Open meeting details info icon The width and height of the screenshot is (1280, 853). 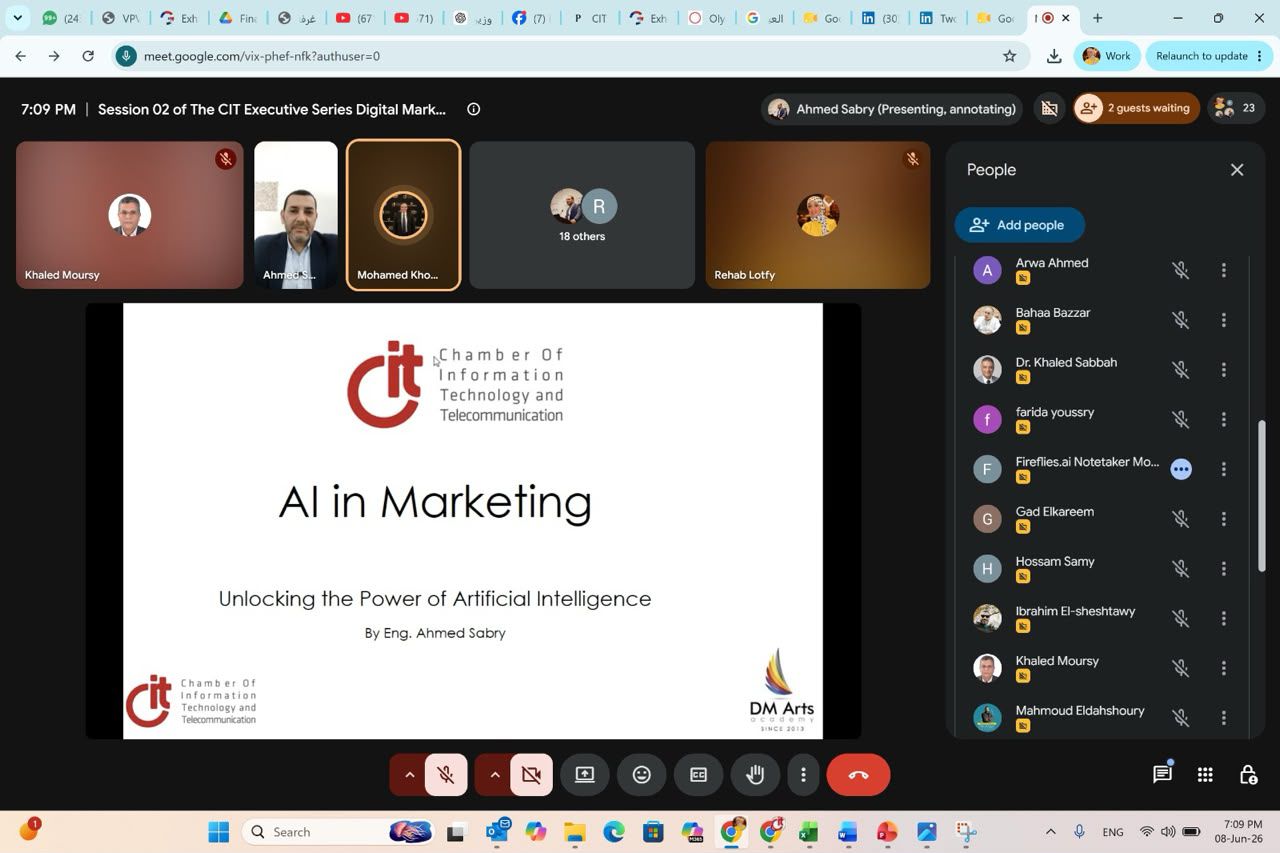(474, 109)
